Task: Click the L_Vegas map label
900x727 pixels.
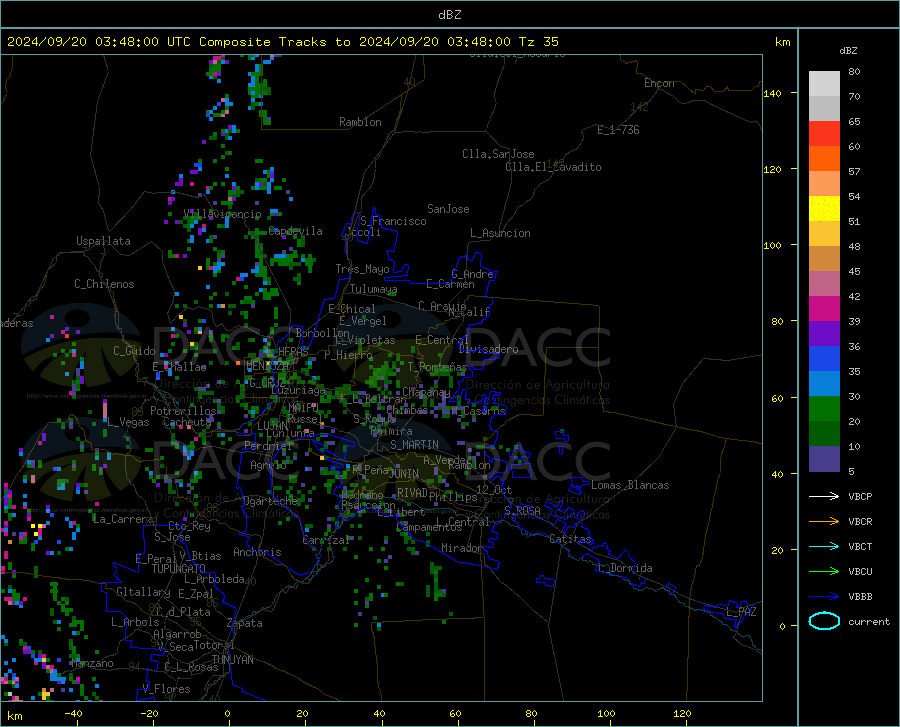Action: click(128, 422)
